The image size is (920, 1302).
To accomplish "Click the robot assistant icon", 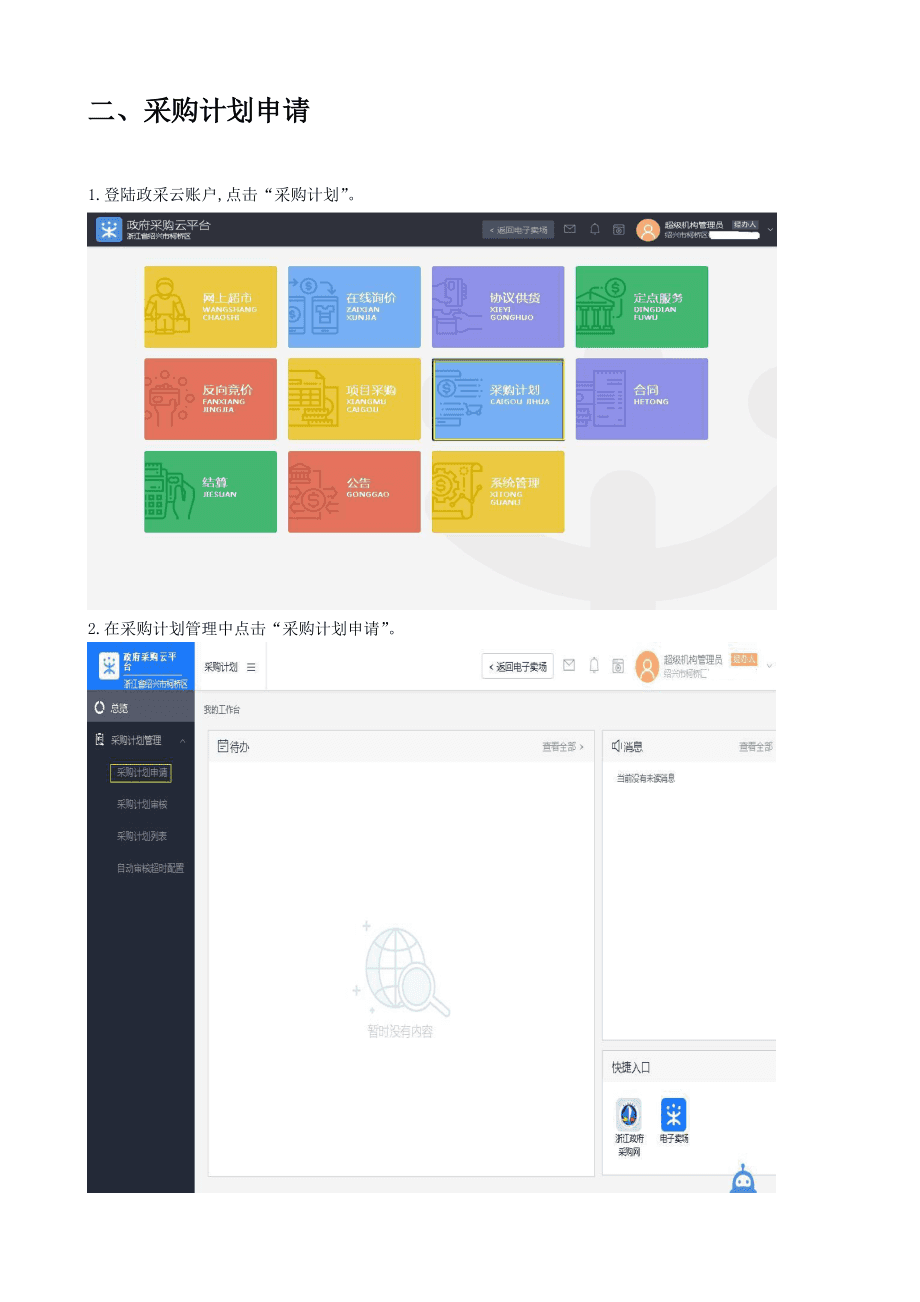I will pyautogui.click(x=742, y=1179).
